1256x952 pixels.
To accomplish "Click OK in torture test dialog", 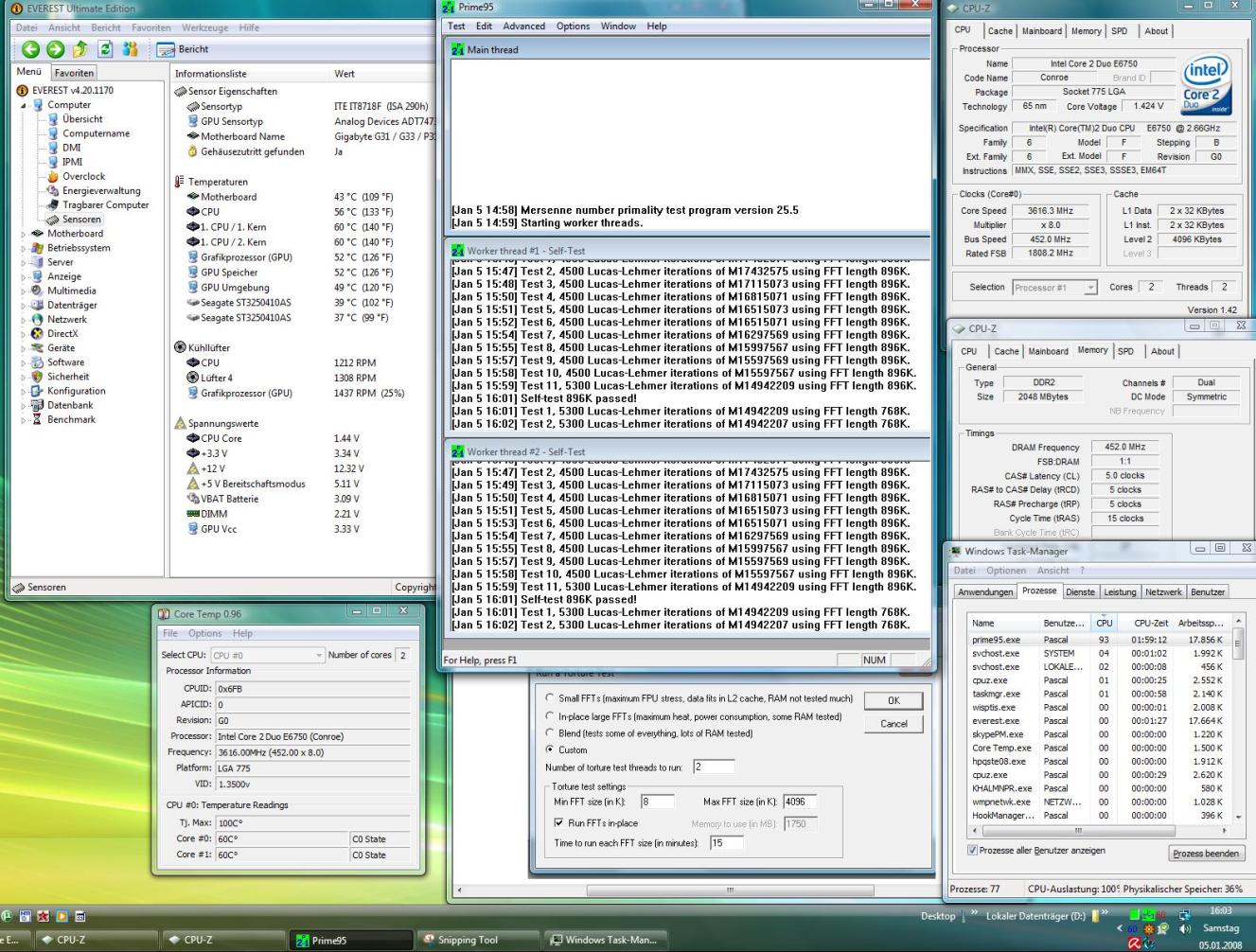I will coord(893,700).
